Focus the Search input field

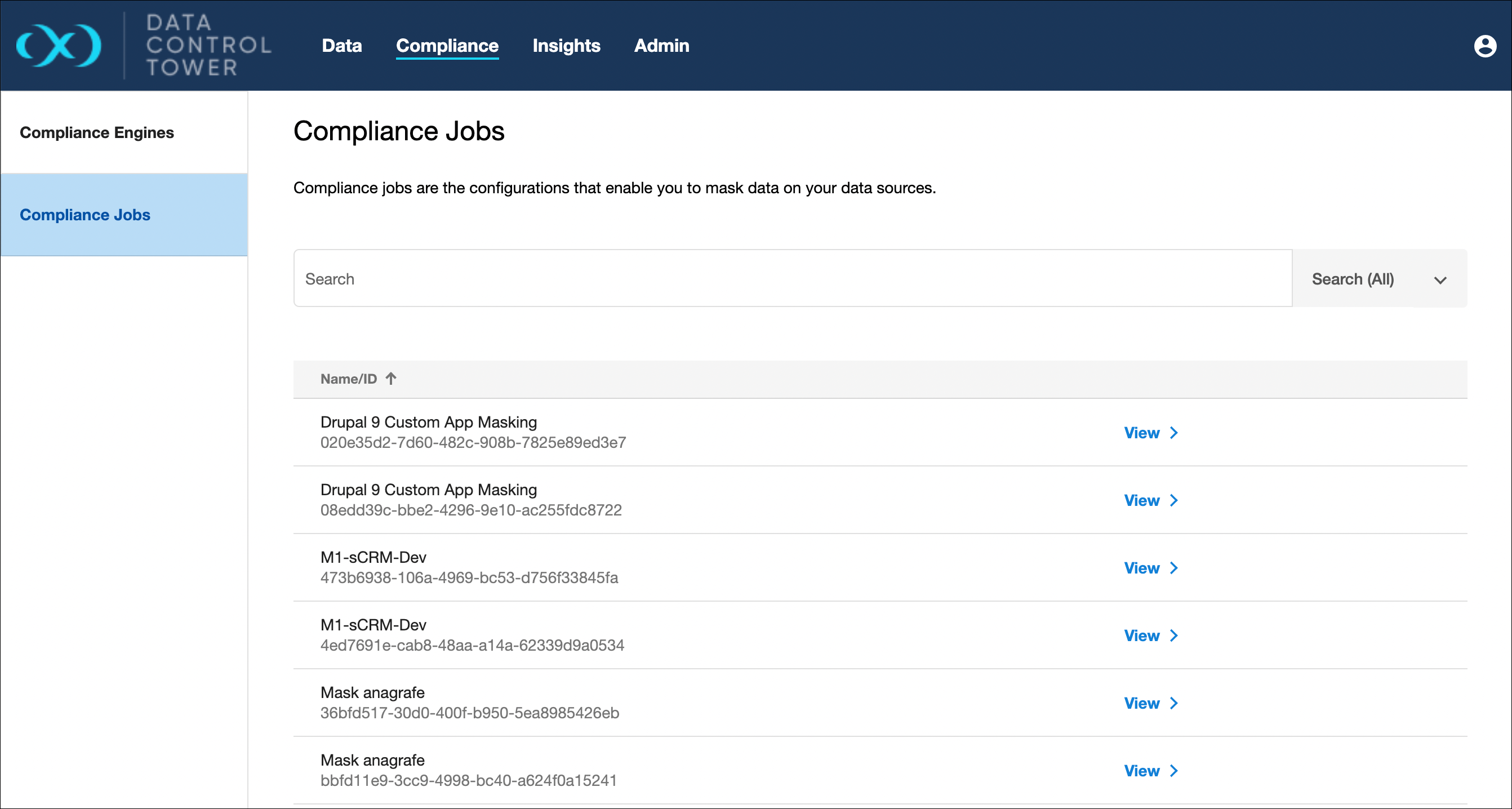793,279
